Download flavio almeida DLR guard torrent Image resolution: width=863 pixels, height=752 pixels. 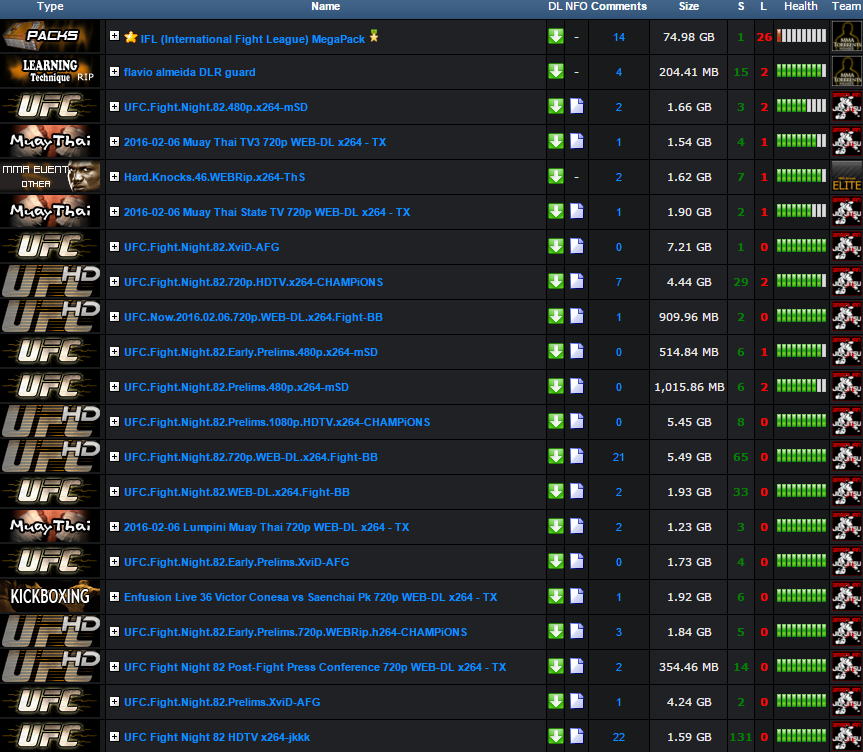(556, 72)
